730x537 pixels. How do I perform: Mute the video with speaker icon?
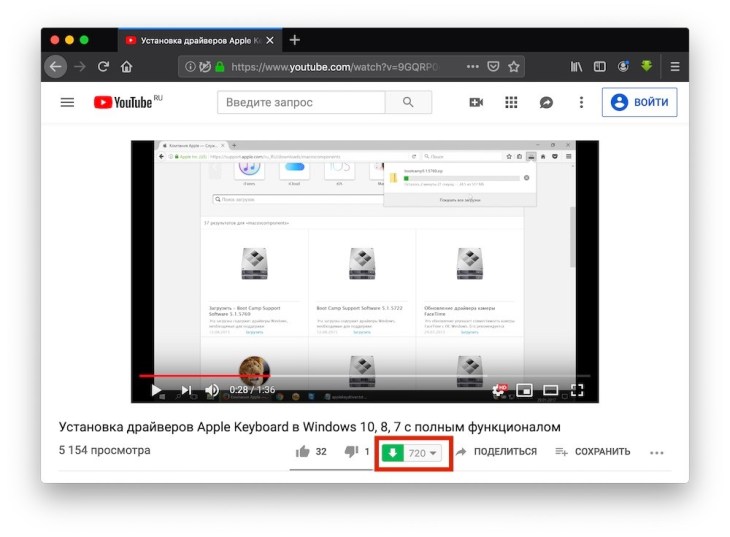[212, 390]
